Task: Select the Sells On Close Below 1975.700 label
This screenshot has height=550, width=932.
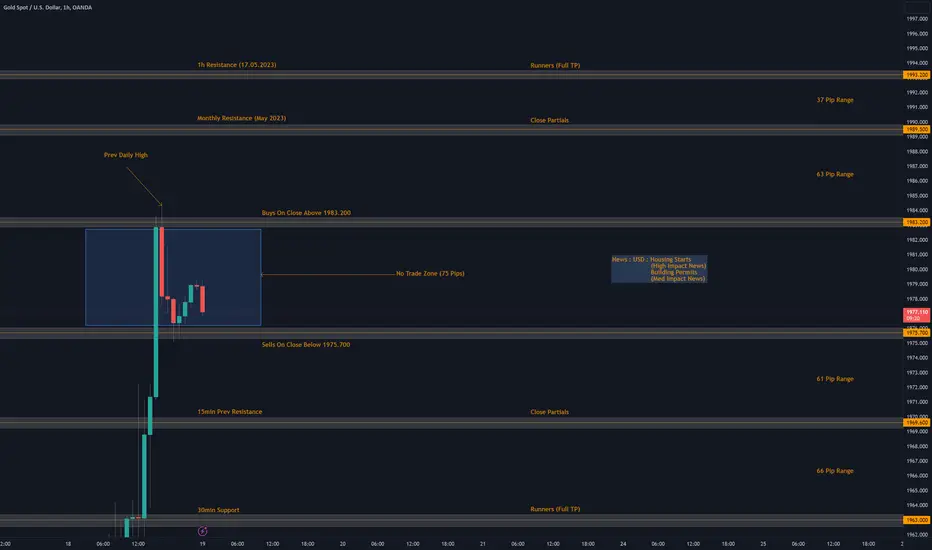Action: tap(306, 345)
